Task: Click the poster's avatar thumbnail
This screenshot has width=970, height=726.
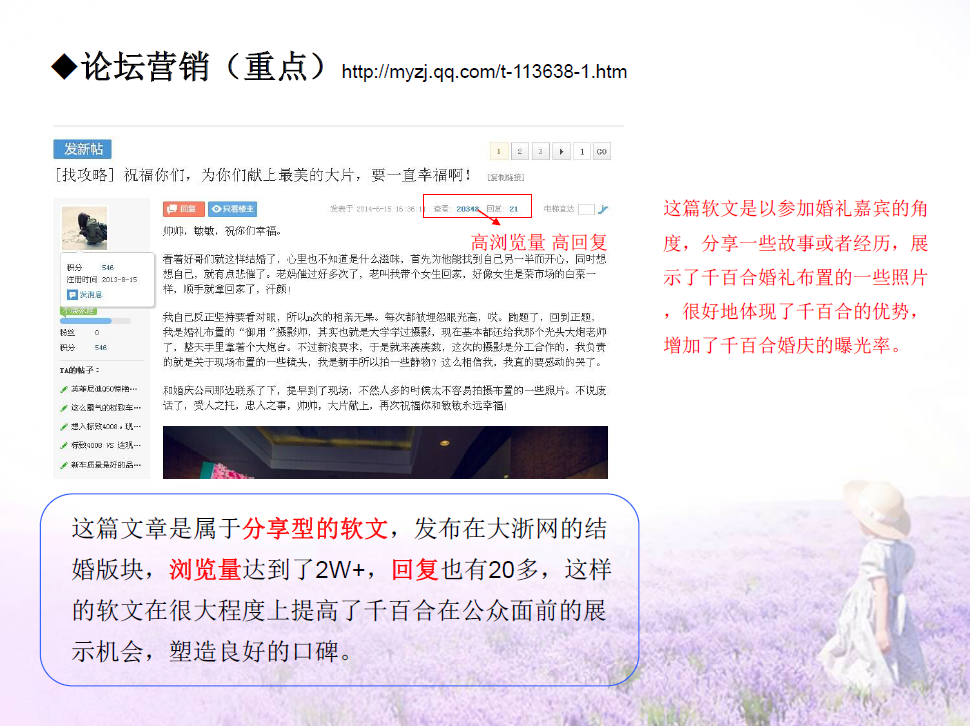Action: coord(86,229)
